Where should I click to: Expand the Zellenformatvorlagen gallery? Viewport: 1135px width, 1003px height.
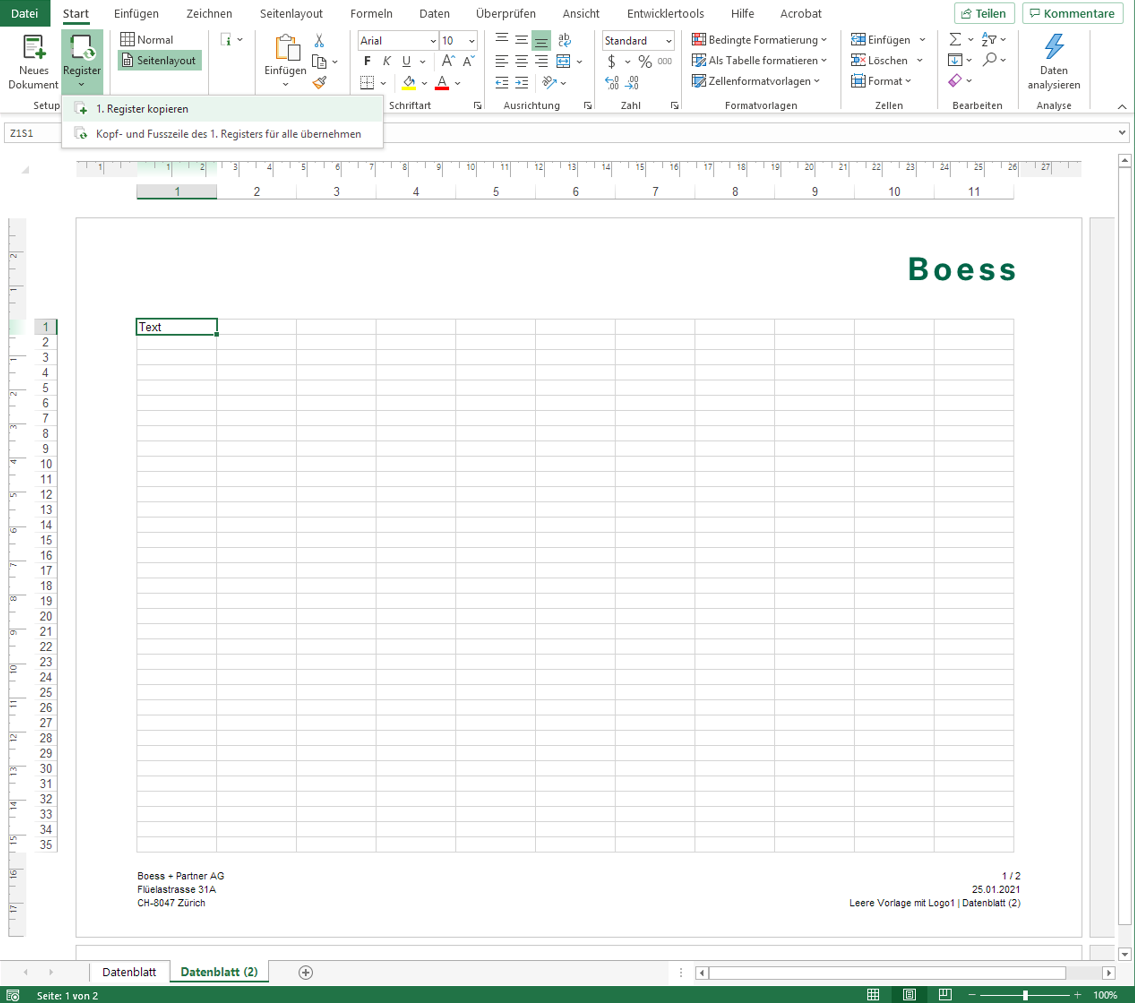(x=756, y=81)
